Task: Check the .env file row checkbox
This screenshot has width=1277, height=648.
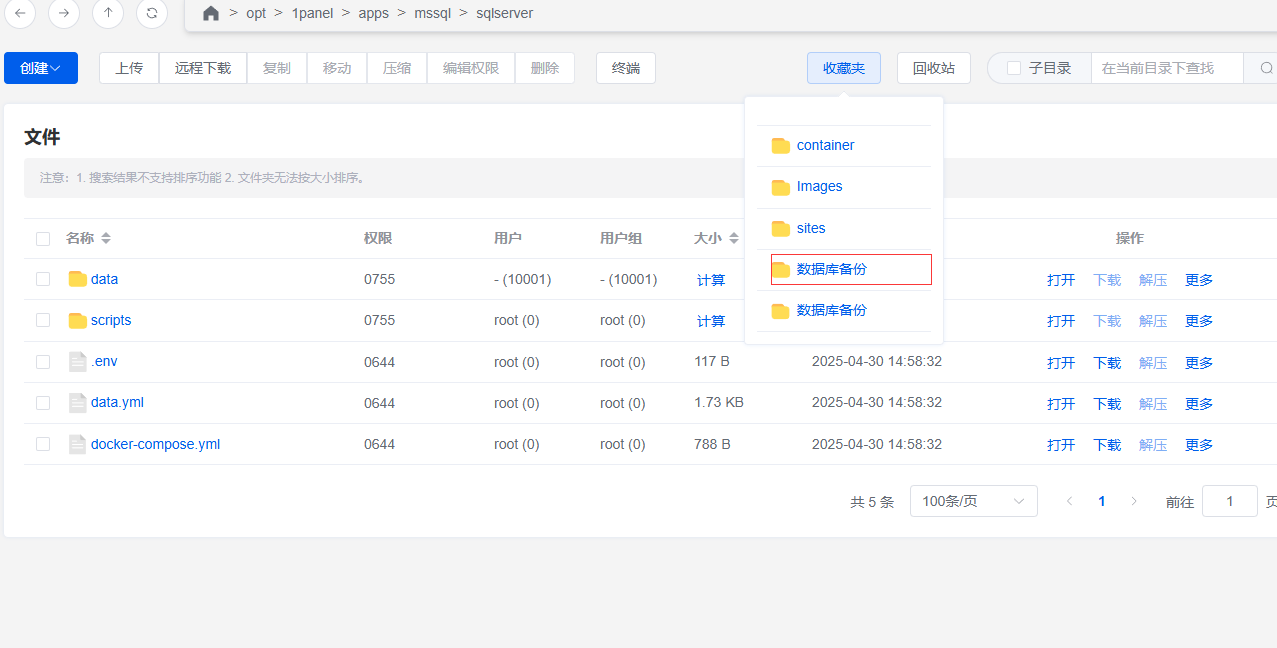Action: click(43, 361)
